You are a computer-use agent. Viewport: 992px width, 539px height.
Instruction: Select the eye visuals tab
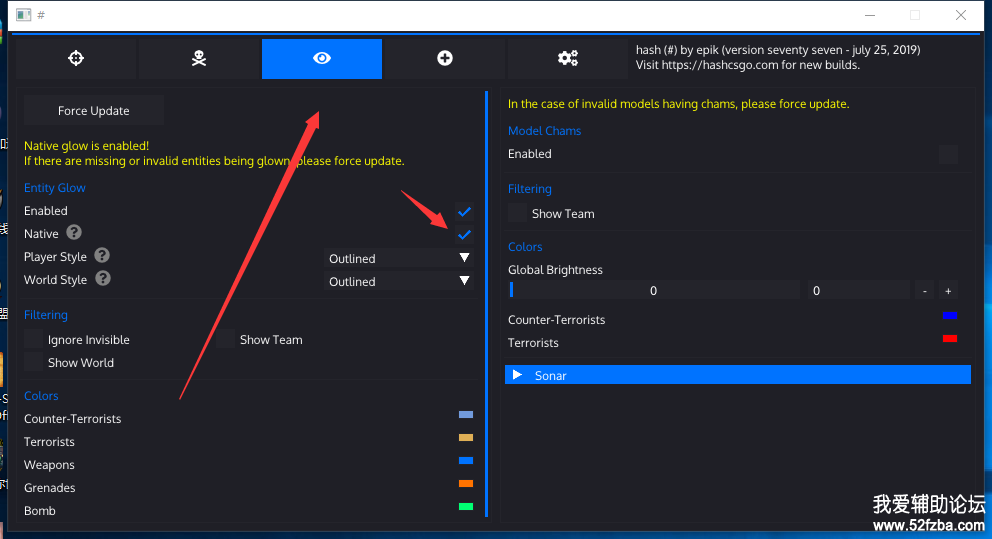coord(321,59)
